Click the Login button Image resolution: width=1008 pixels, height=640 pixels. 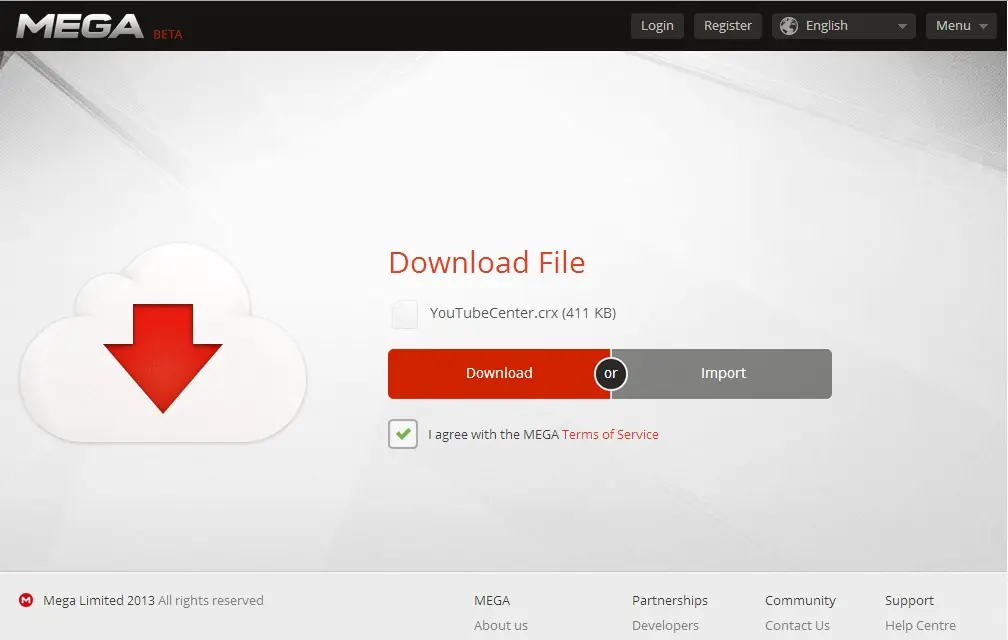click(657, 26)
